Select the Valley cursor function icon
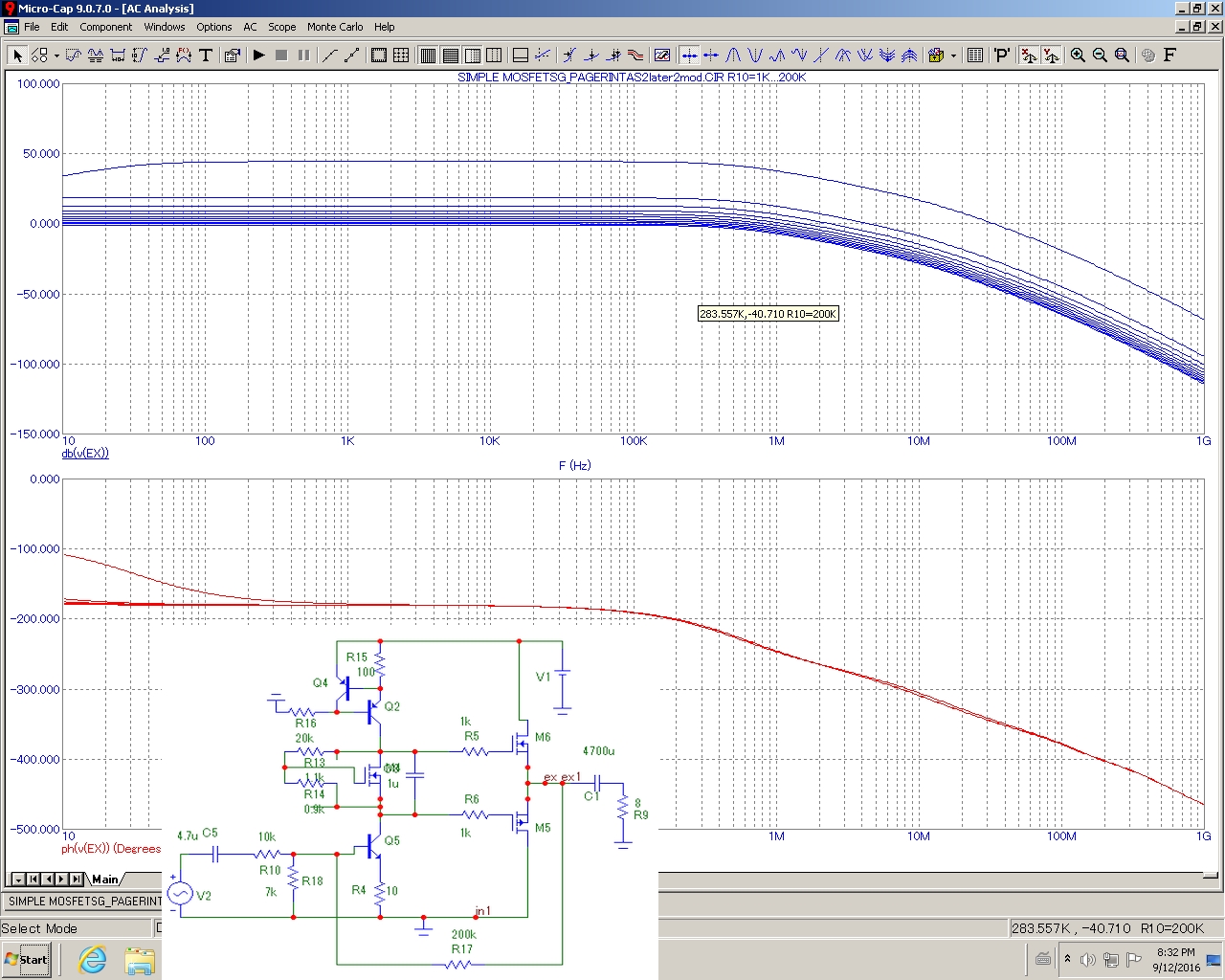This screenshot has height=980, width=1225. click(755, 56)
